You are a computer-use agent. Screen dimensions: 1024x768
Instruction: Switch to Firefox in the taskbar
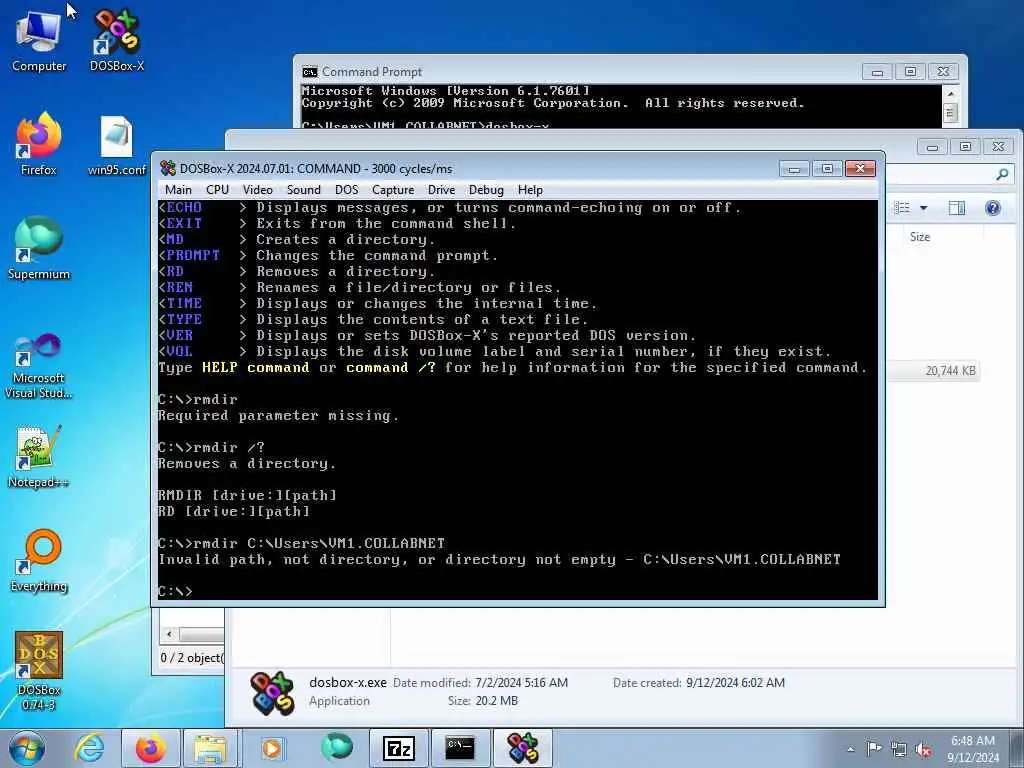pyautogui.click(x=150, y=748)
